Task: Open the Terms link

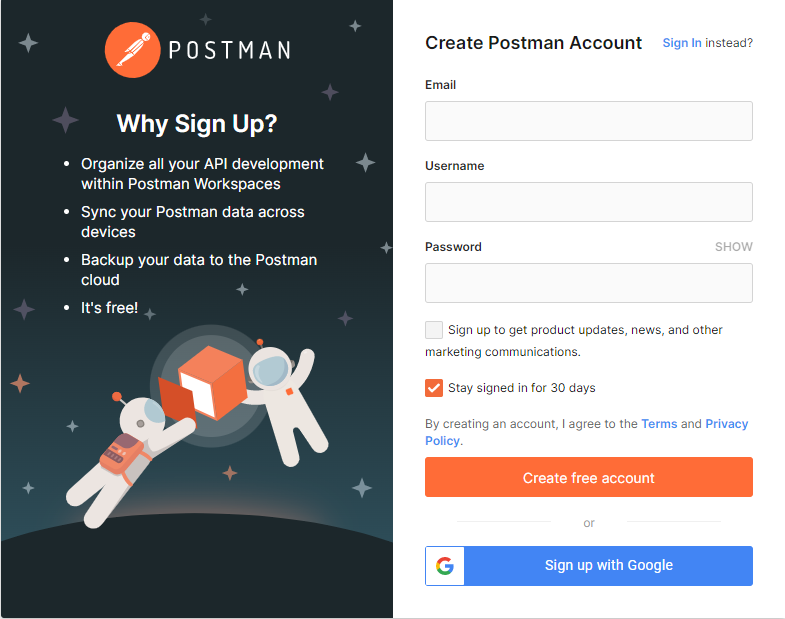Action: 659,424
